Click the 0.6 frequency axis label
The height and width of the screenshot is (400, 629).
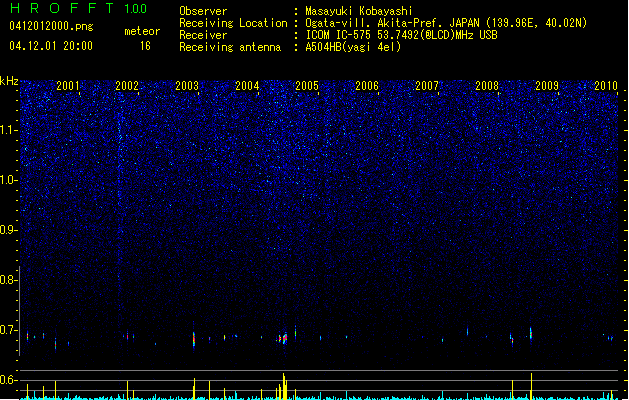point(8,380)
